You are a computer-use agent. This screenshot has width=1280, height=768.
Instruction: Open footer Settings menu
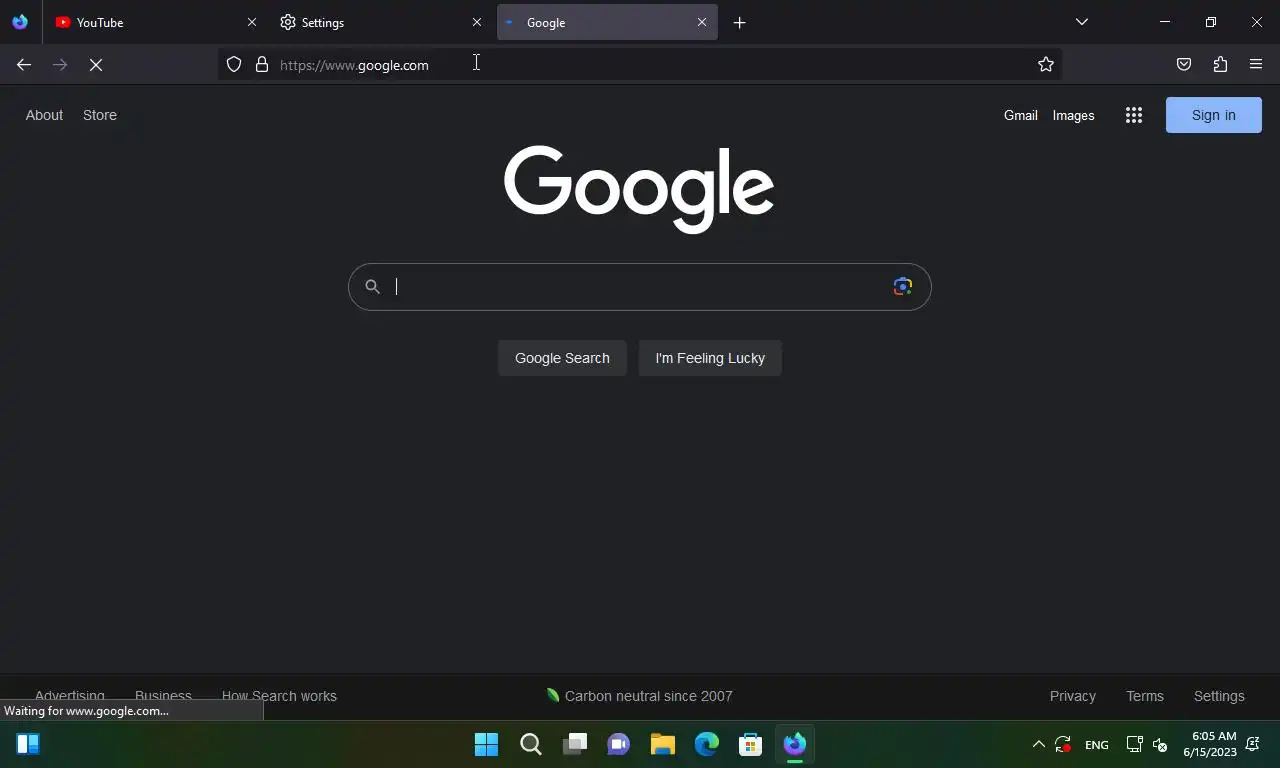tap(1219, 696)
